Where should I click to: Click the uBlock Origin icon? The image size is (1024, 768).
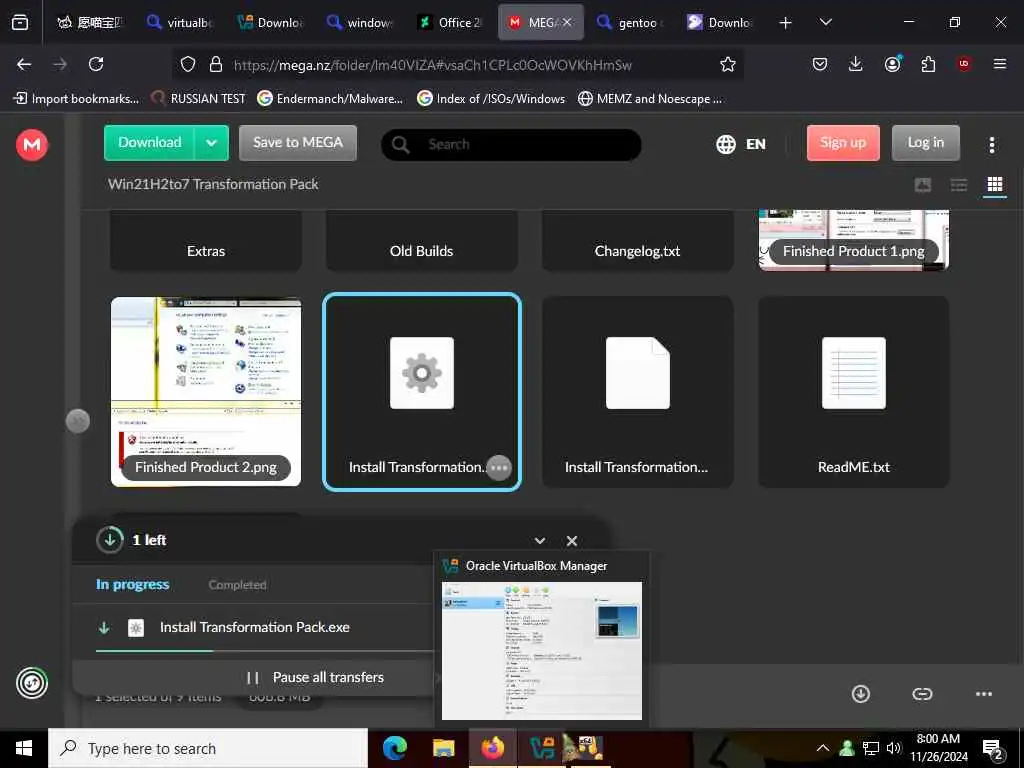pos(964,64)
